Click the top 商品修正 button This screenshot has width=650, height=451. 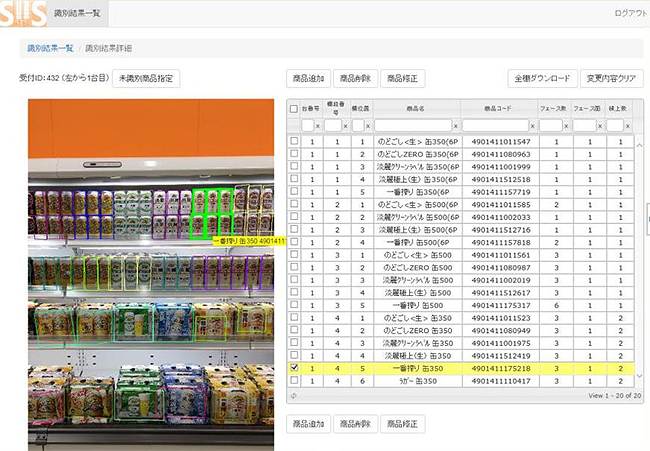click(403, 78)
